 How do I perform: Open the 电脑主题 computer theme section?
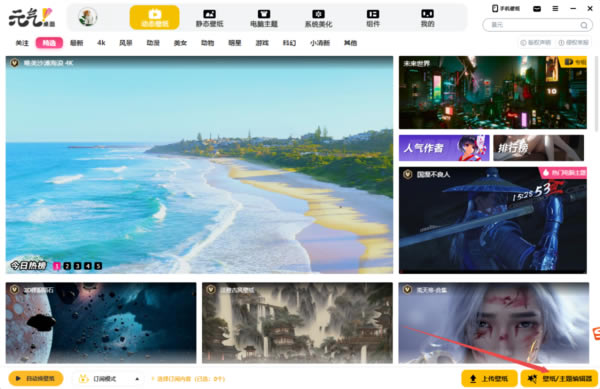(264, 18)
